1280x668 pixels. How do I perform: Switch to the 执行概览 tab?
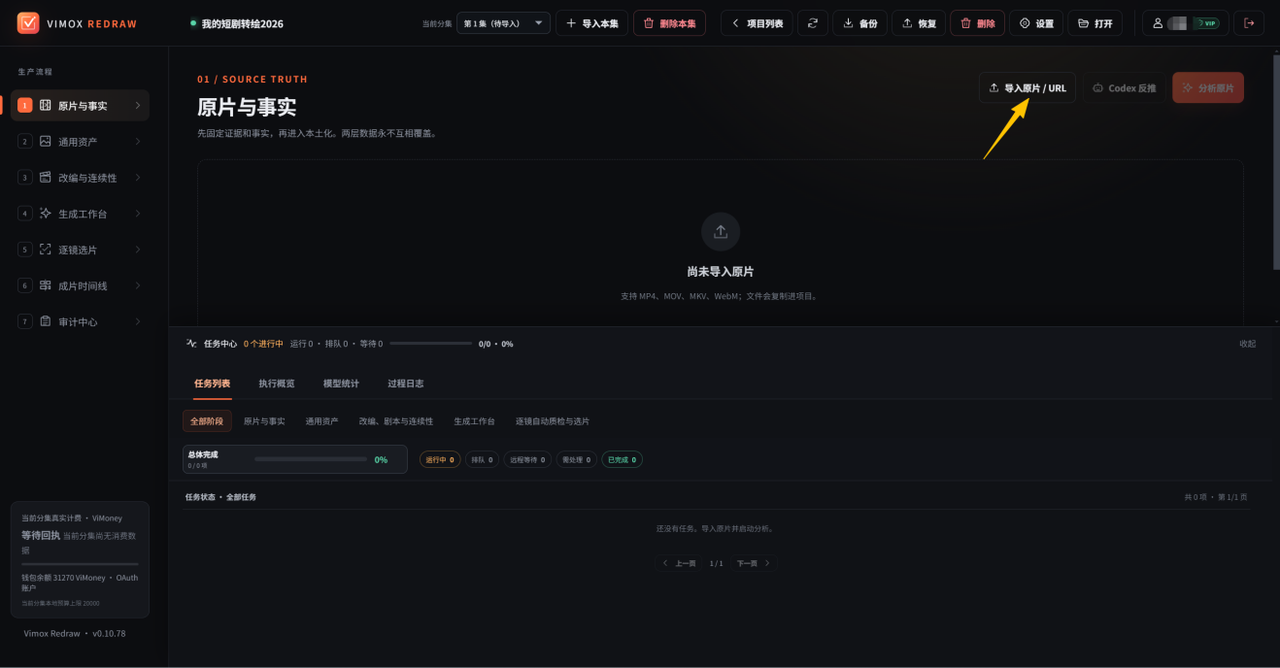point(276,383)
